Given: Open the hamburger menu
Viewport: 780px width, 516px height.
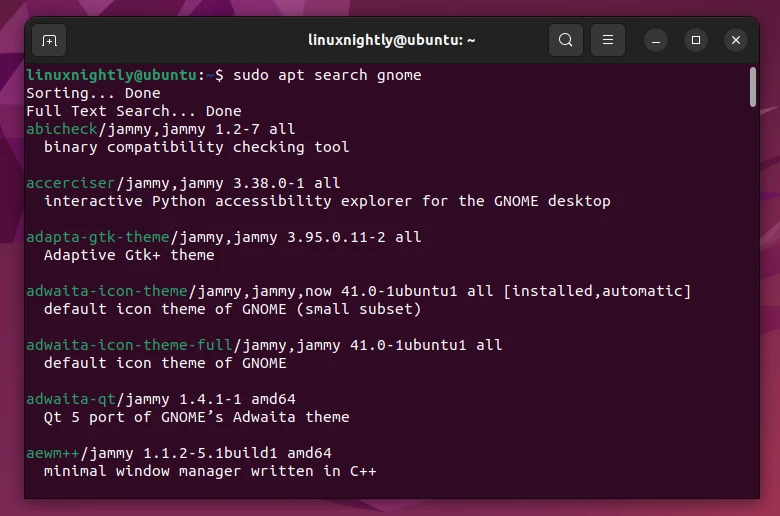Looking at the screenshot, I should point(607,40).
